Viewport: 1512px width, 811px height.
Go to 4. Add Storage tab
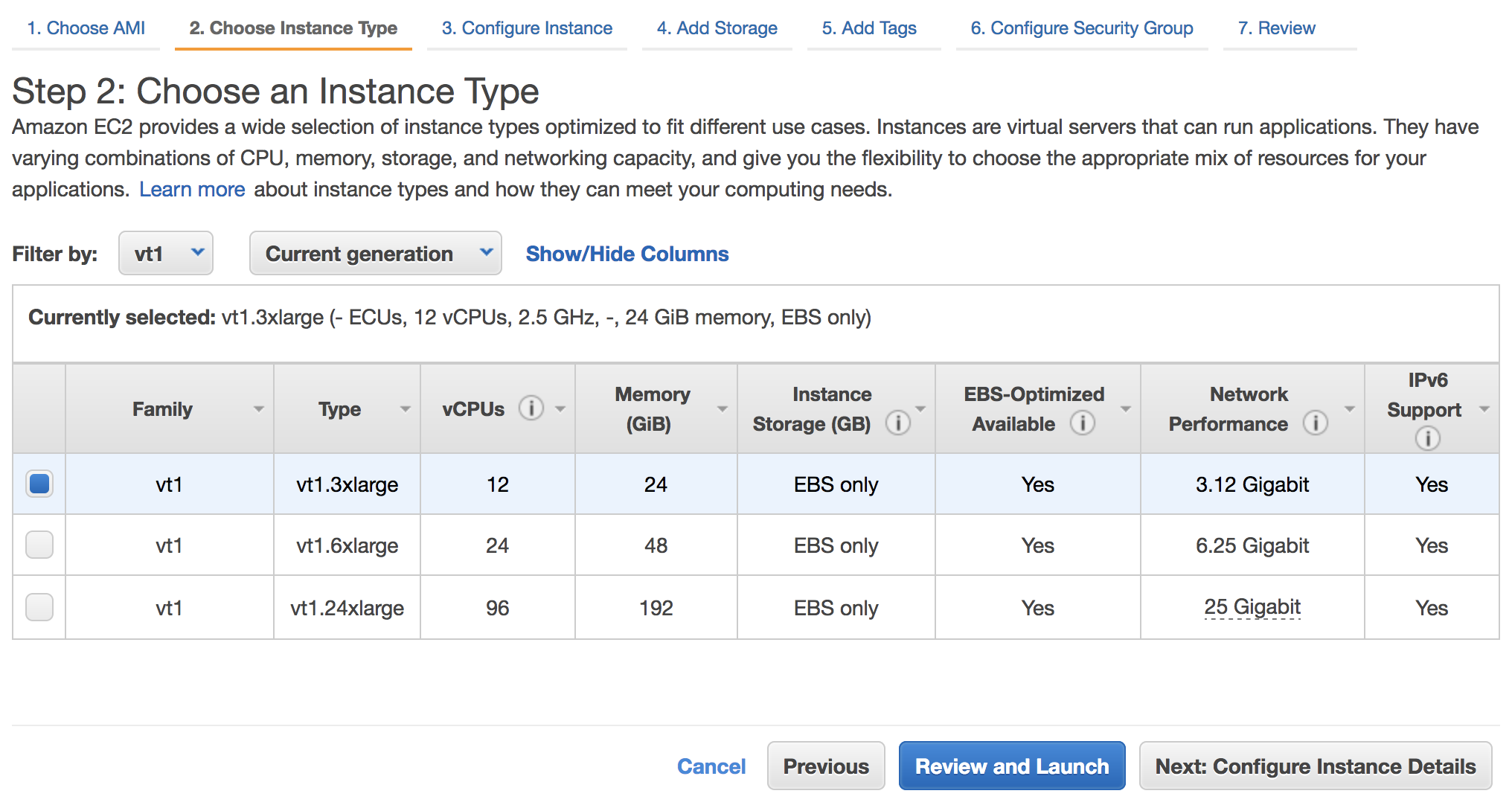click(717, 28)
